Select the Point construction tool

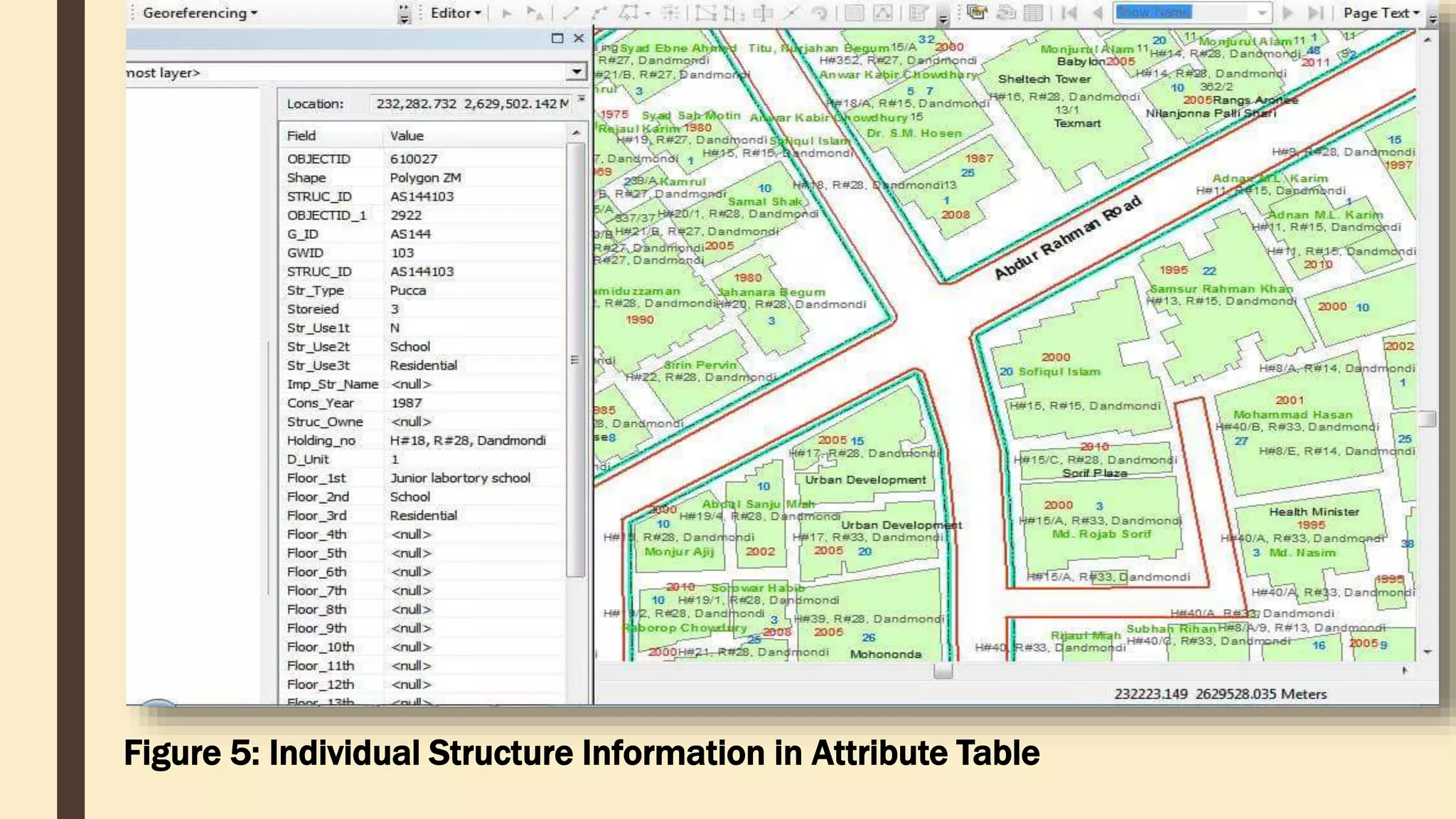(670, 13)
